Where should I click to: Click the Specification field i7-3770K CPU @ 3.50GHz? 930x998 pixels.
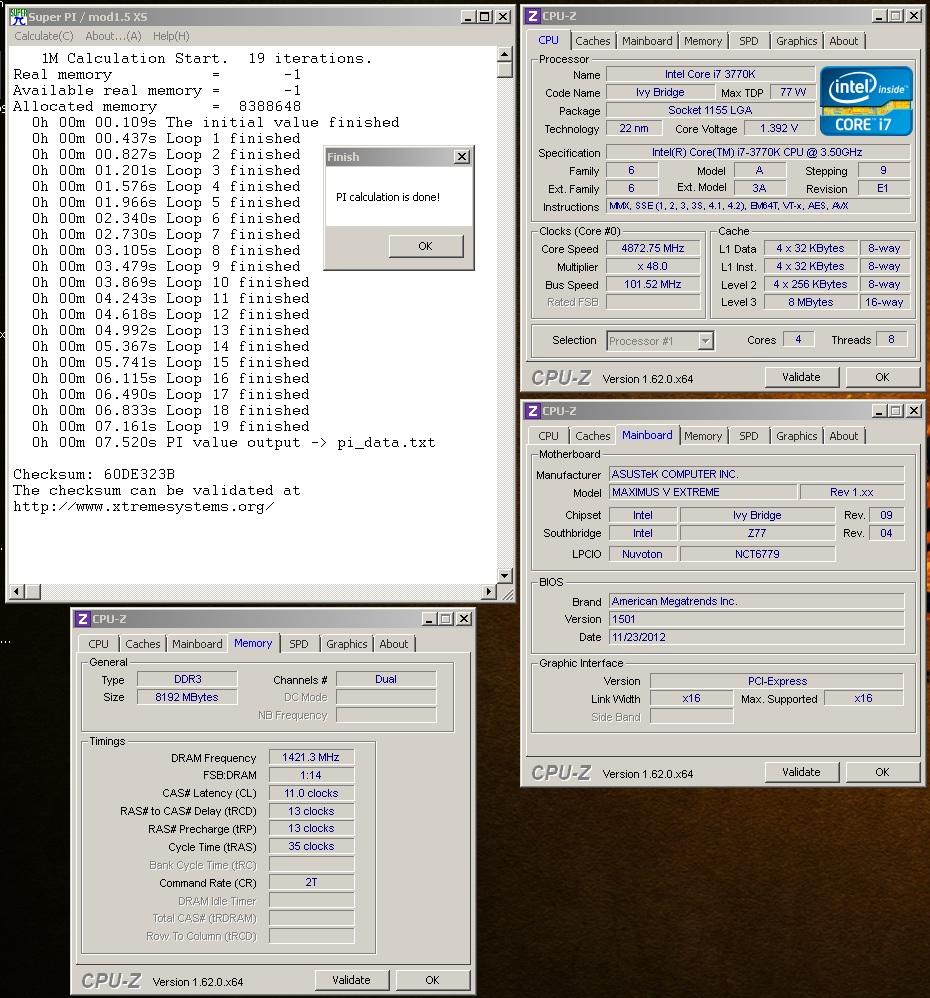[757, 152]
